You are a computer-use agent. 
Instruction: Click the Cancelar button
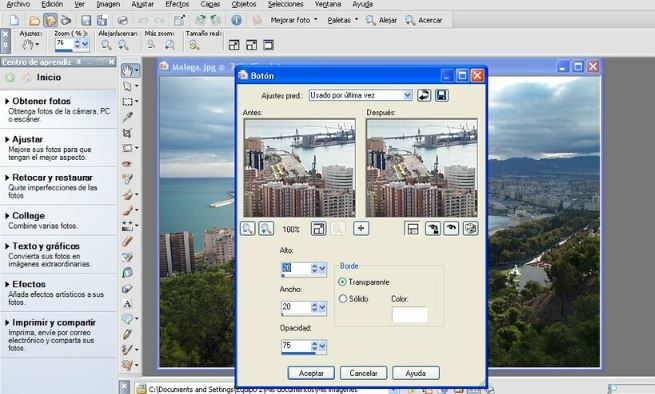click(363, 373)
